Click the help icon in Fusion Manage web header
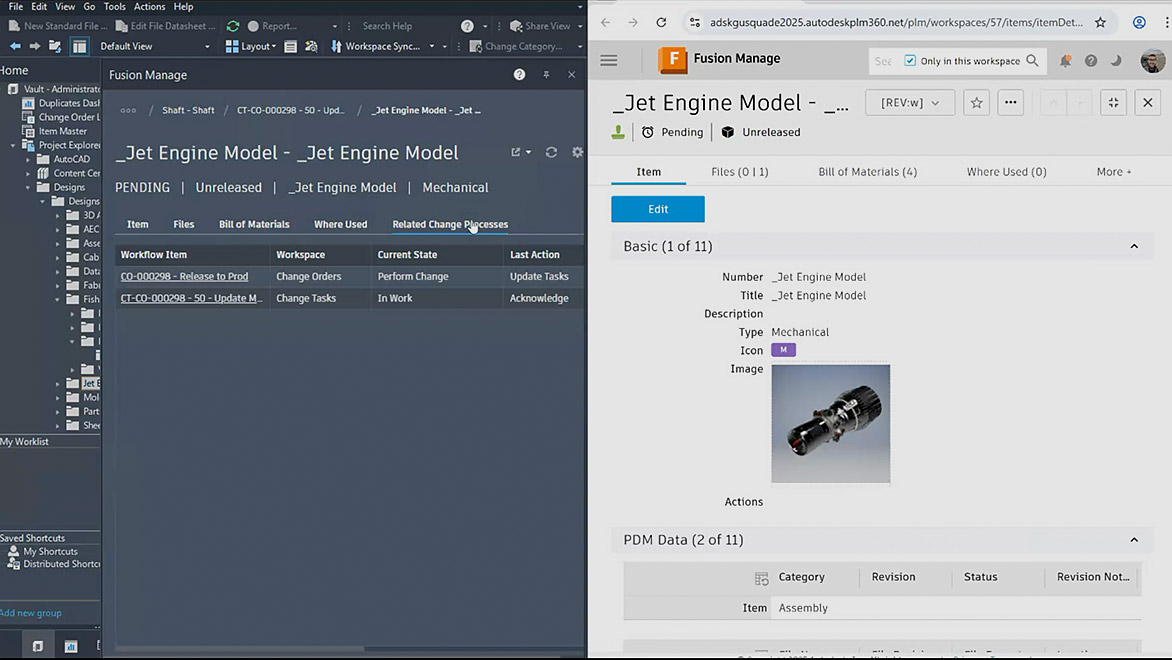 point(1091,61)
